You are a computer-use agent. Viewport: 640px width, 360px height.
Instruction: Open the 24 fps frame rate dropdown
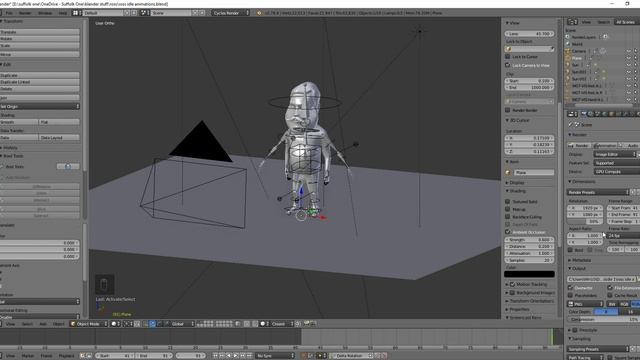623,236
